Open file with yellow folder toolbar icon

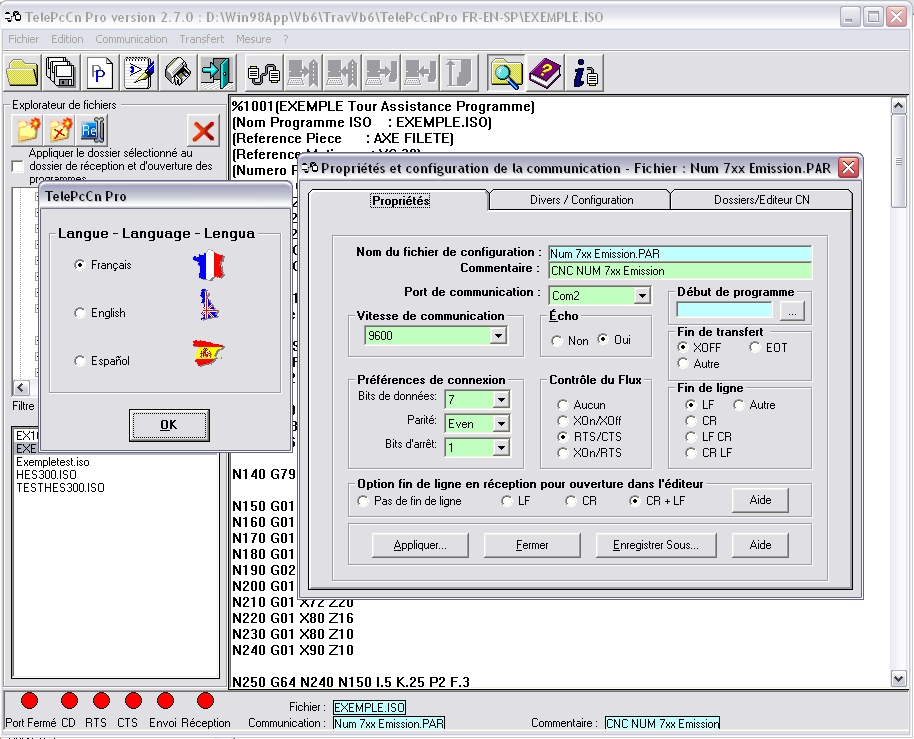coord(22,73)
